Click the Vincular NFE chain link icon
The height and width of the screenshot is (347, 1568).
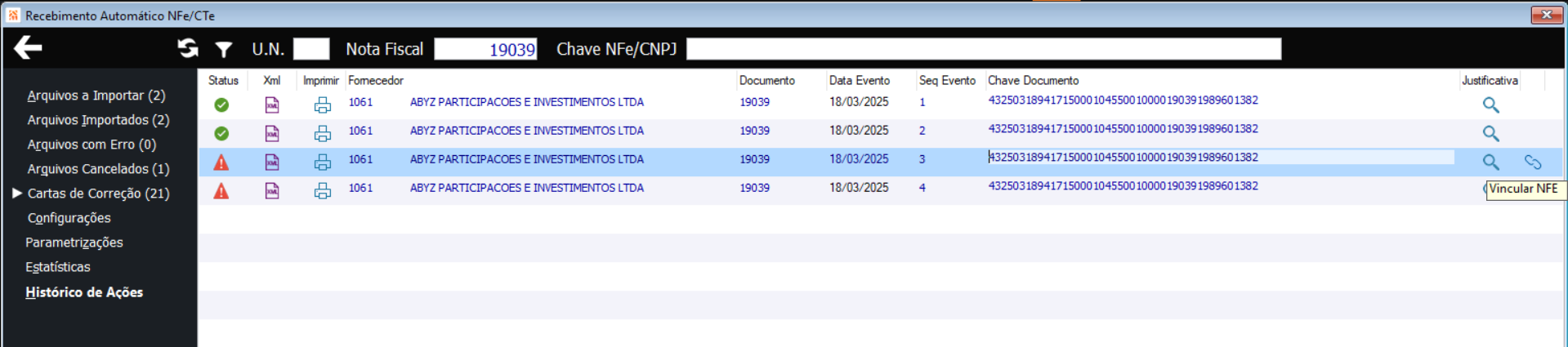(1533, 162)
